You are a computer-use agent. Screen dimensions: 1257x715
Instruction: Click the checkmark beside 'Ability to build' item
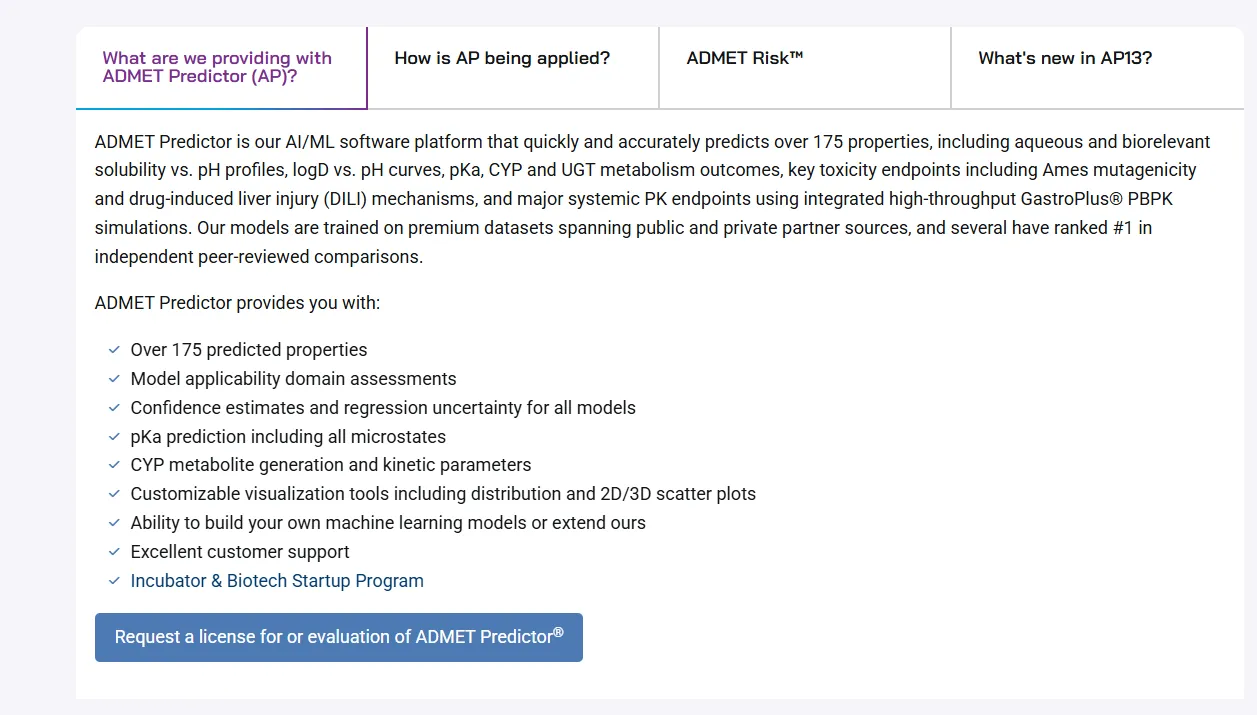(114, 524)
